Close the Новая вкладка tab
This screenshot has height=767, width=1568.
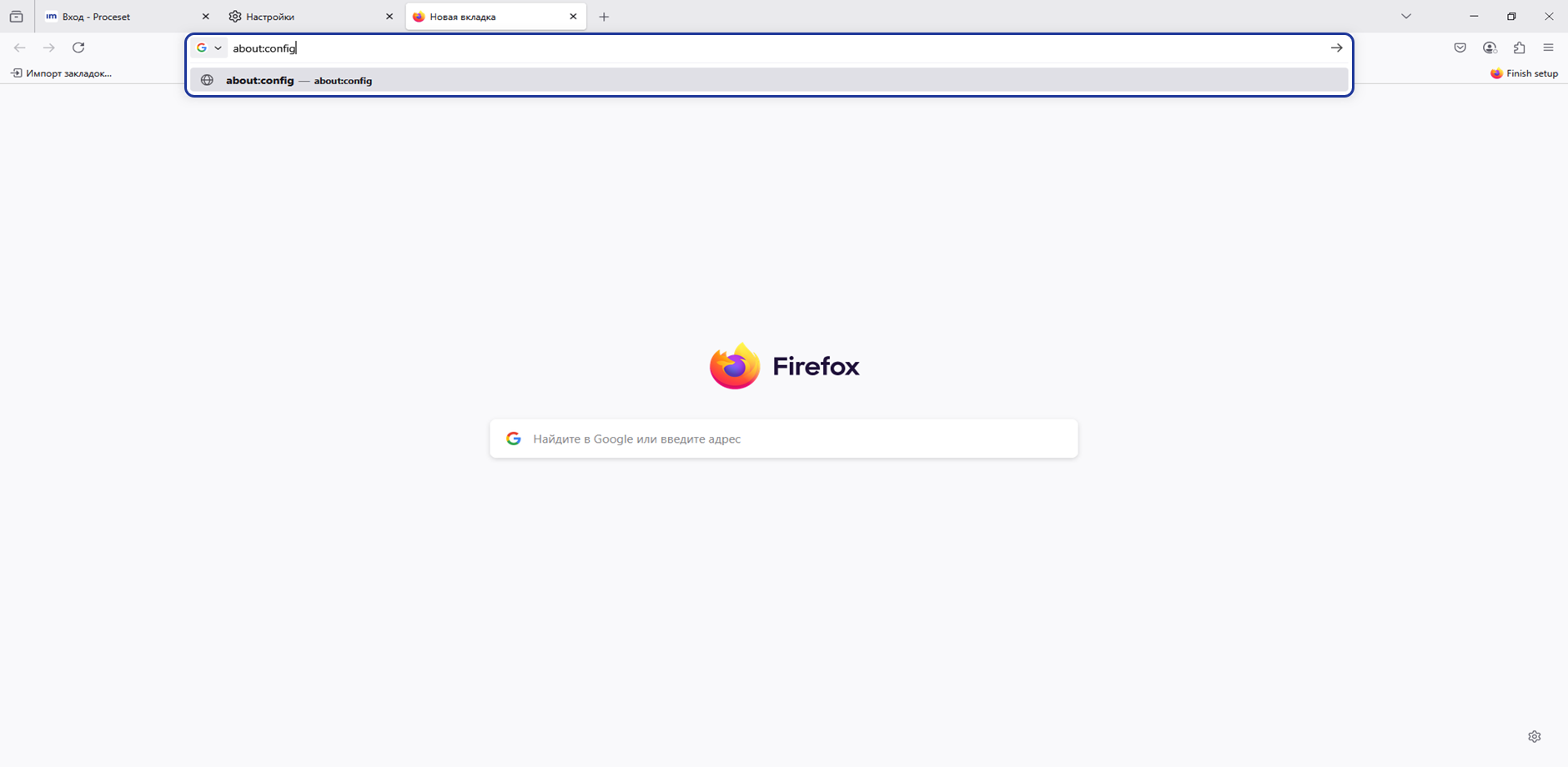click(x=573, y=17)
